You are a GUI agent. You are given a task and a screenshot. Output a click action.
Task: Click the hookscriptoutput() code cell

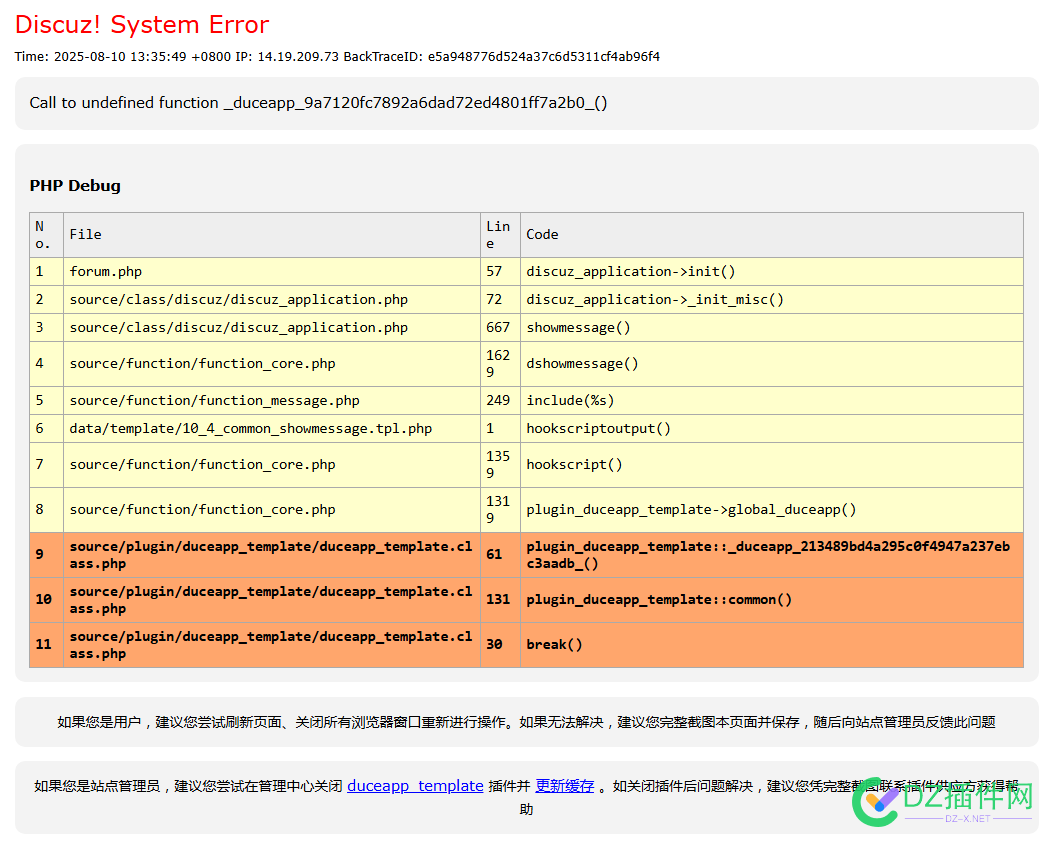coord(772,429)
